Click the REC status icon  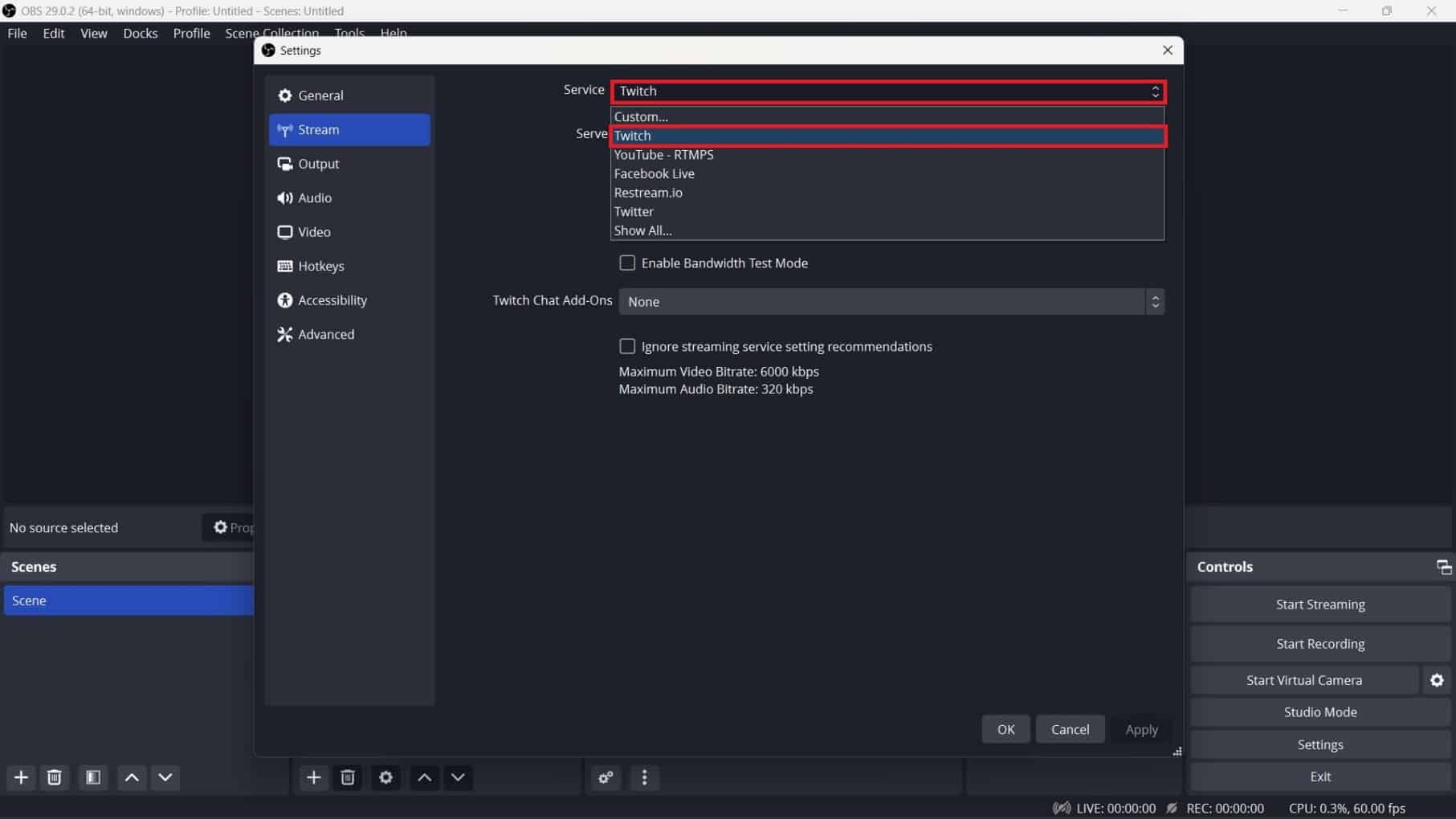(x=1172, y=808)
